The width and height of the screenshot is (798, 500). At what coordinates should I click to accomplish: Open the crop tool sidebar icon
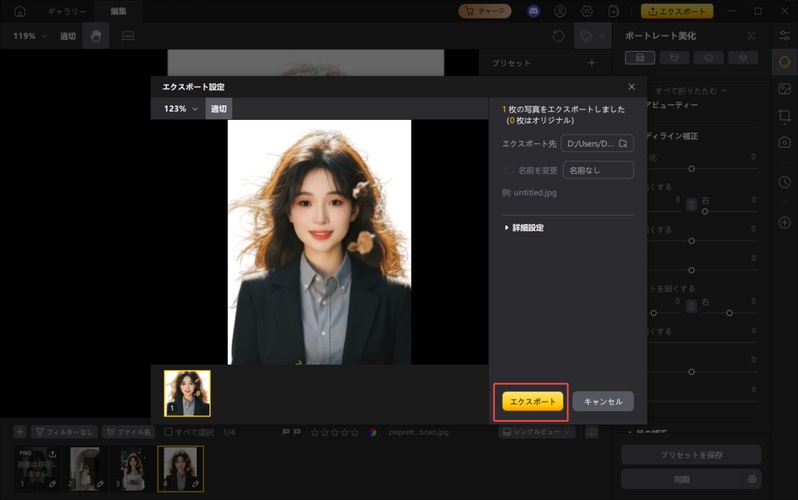click(x=784, y=116)
